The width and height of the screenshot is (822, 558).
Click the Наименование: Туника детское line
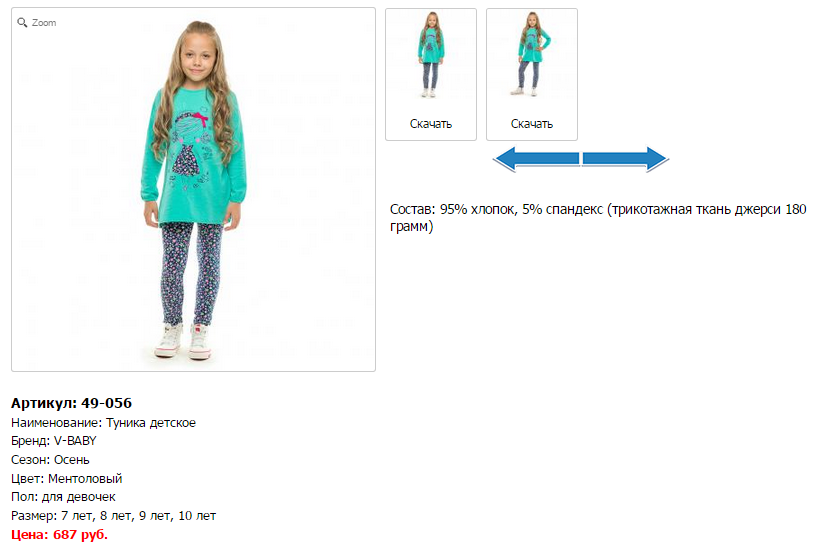click(103, 423)
